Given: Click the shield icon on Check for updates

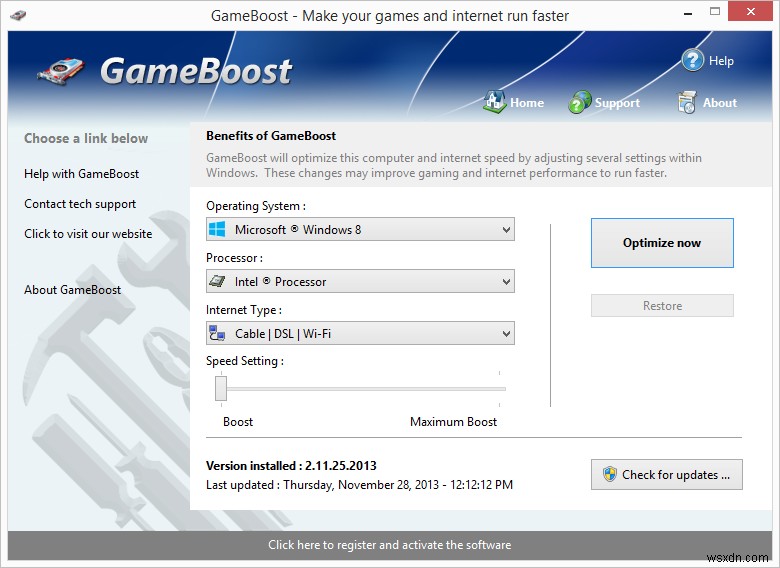Looking at the screenshot, I should coord(609,474).
